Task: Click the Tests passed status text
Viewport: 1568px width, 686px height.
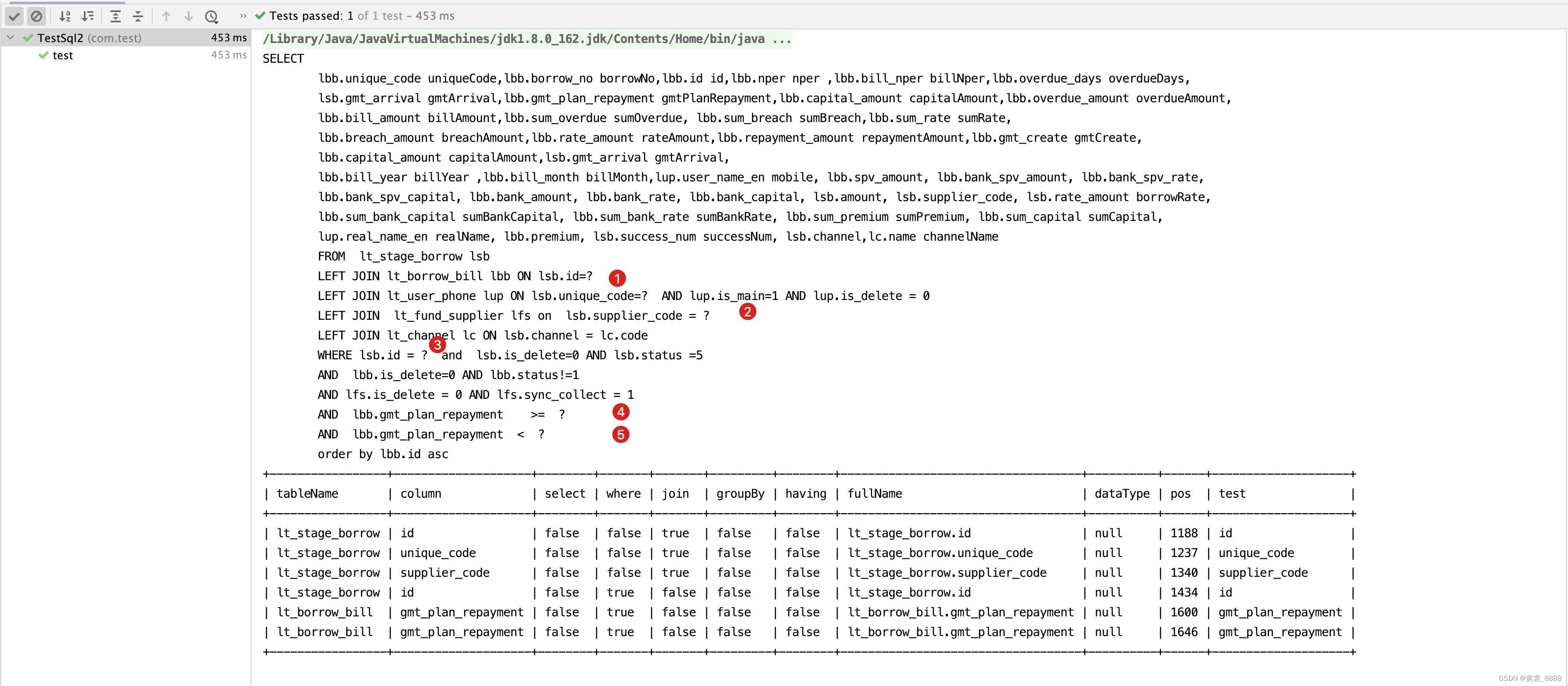Action: [x=361, y=16]
